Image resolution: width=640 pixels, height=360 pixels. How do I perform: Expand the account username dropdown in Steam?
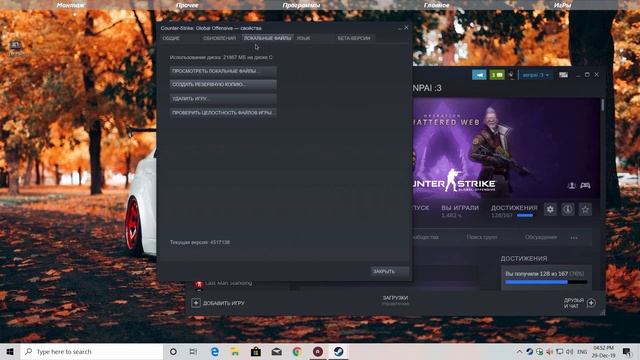536,75
